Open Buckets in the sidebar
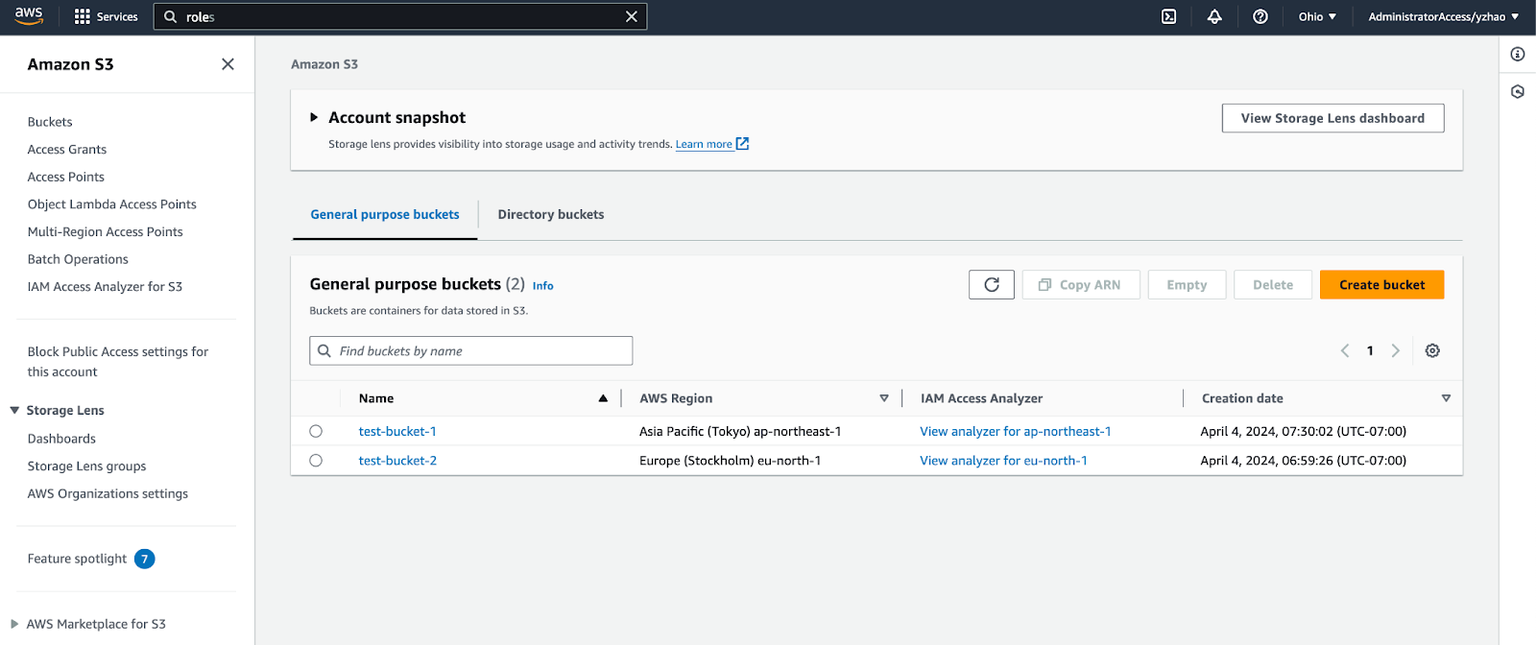The height and width of the screenshot is (645, 1536). click(50, 122)
